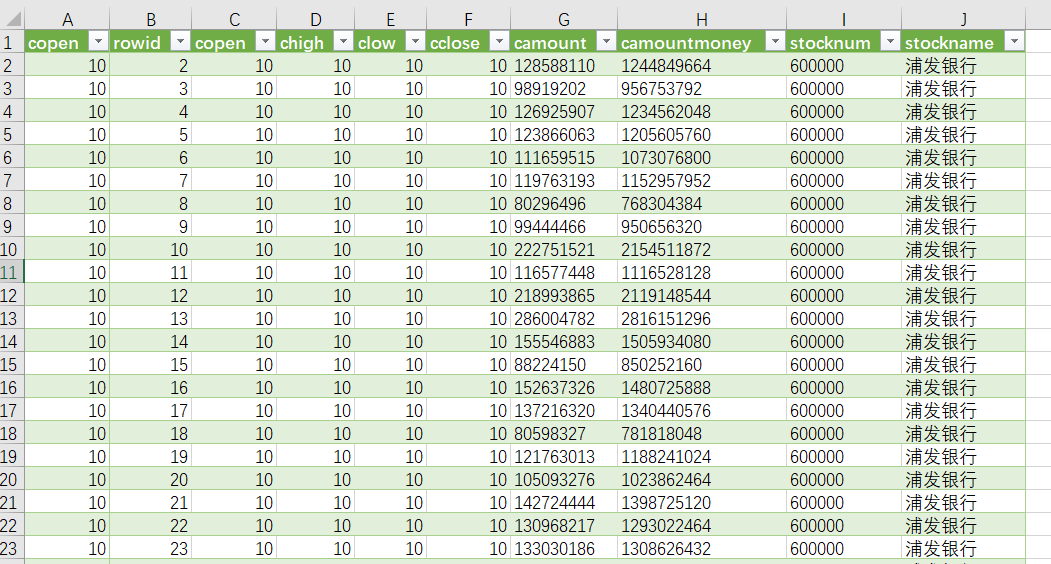Select row 5 header
This screenshot has height=564, width=1051.
tap(12, 135)
